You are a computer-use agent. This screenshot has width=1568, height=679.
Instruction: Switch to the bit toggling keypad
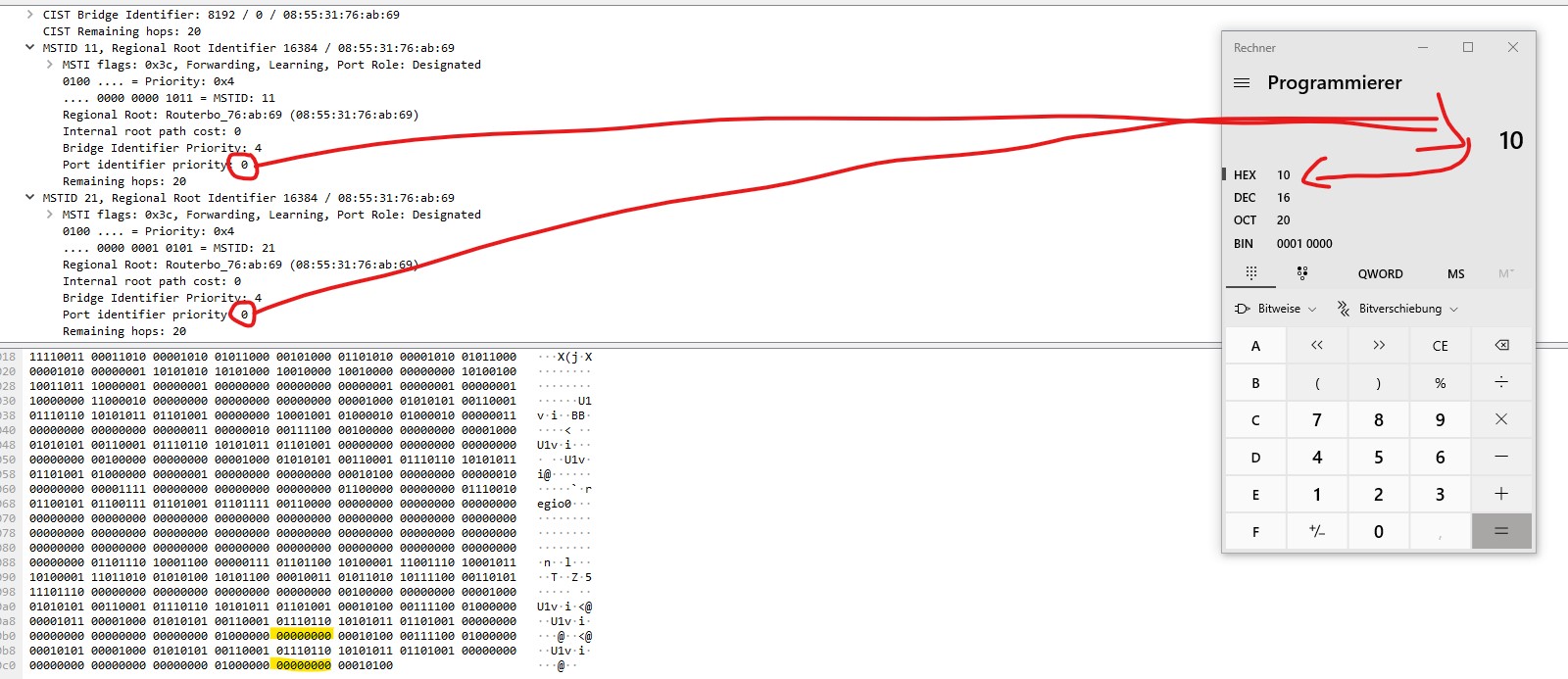click(x=1302, y=273)
